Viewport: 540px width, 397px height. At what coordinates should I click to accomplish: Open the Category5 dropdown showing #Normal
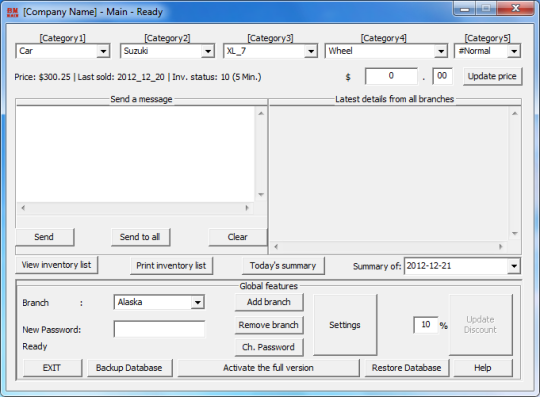tap(487, 51)
